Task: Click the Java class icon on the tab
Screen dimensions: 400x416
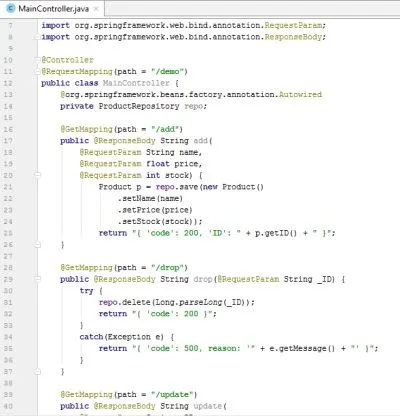Action: tap(11, 9)
